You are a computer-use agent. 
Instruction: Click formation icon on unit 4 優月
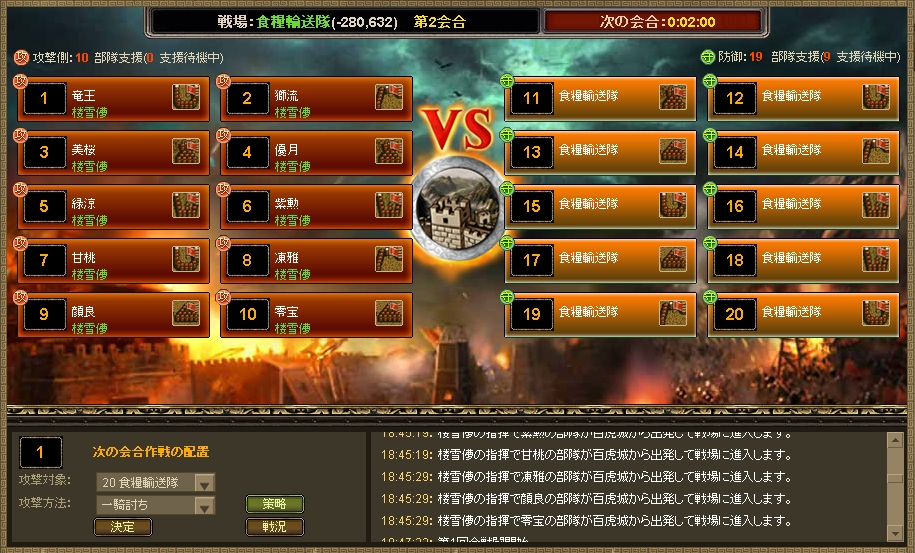click(x=389, y=151)
